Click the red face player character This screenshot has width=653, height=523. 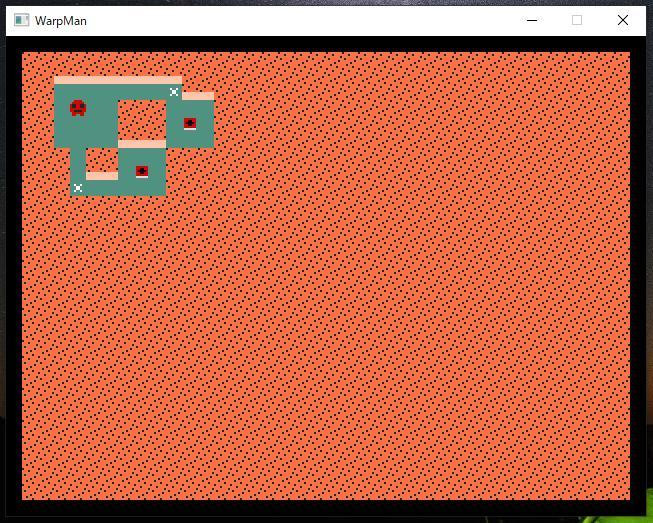coord(78,108)
